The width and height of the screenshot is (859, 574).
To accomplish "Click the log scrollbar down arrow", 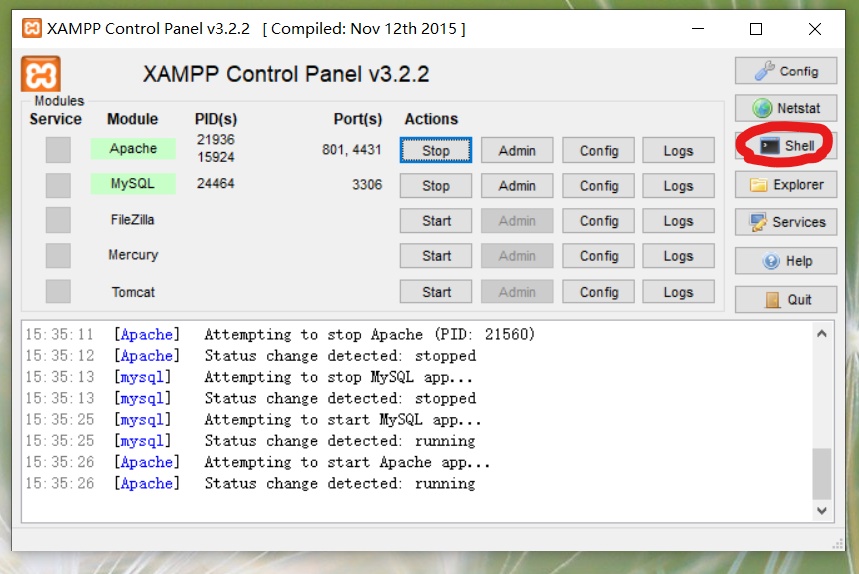I will pyautogui.click(x=821, y=510).
